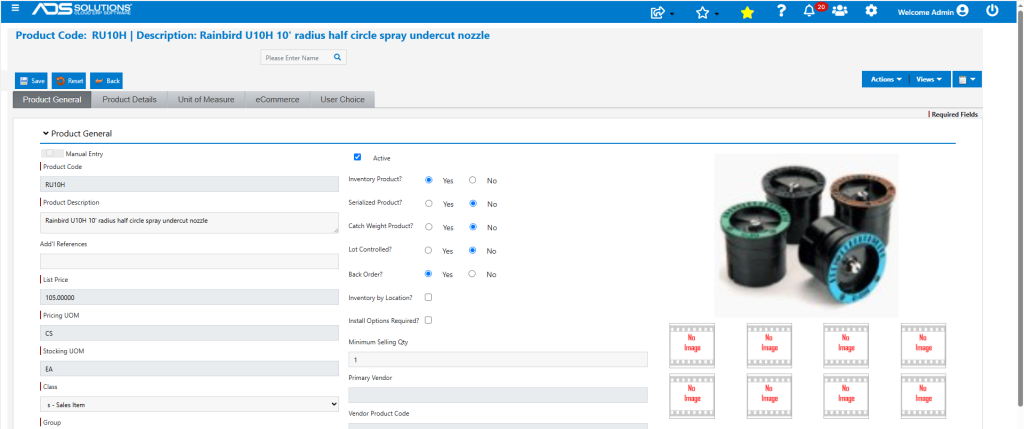Switch to User Choice tab

pos(342,100)
